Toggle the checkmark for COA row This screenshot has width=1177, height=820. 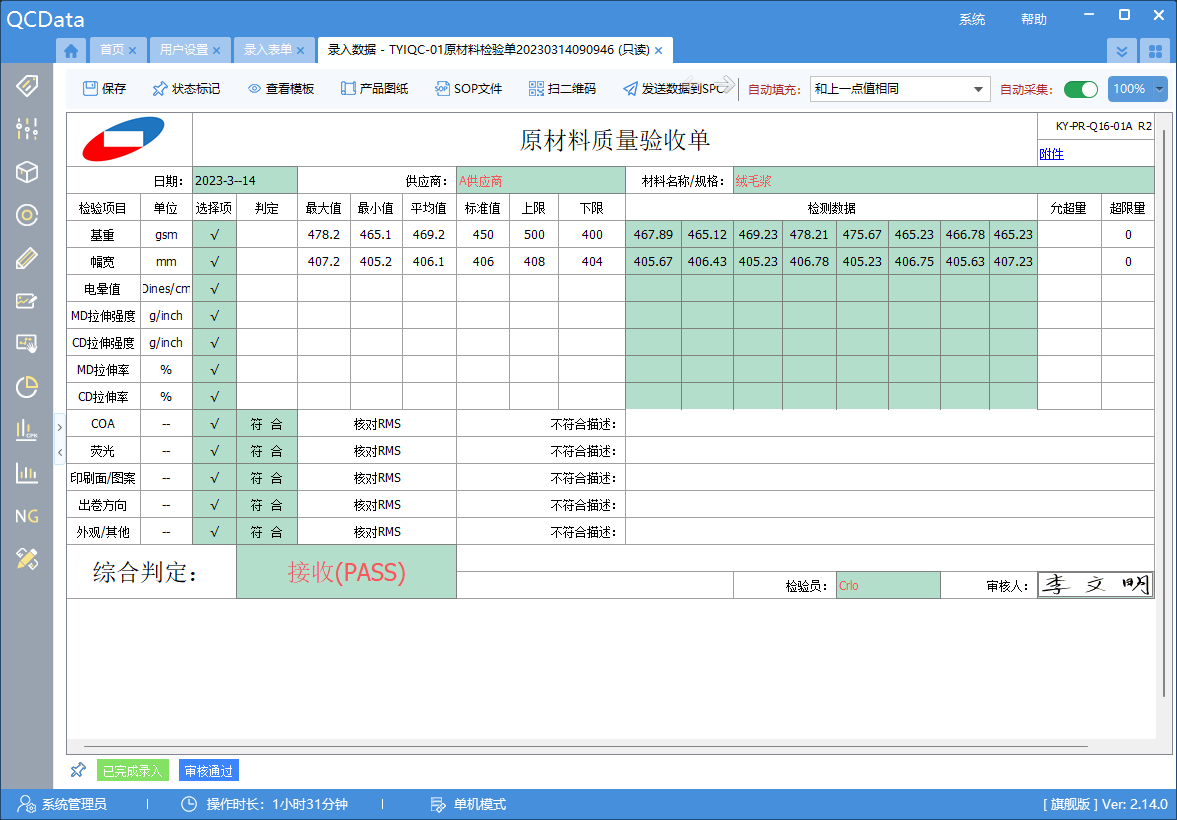[x=214, y=424]
